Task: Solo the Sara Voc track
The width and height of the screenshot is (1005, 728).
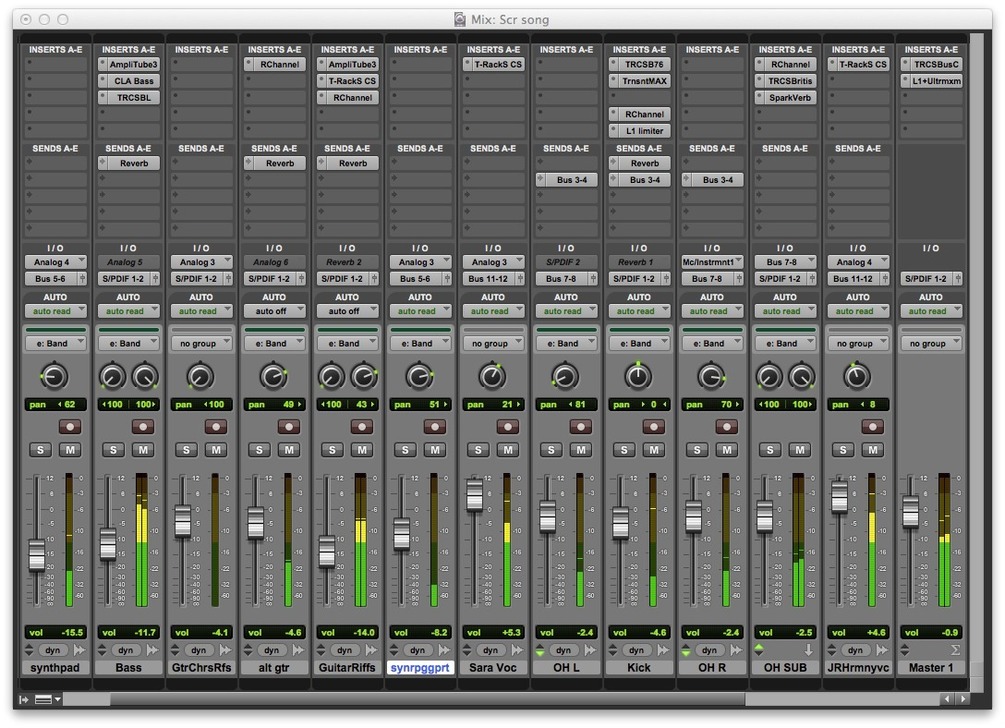Action: tap(478, 450)
